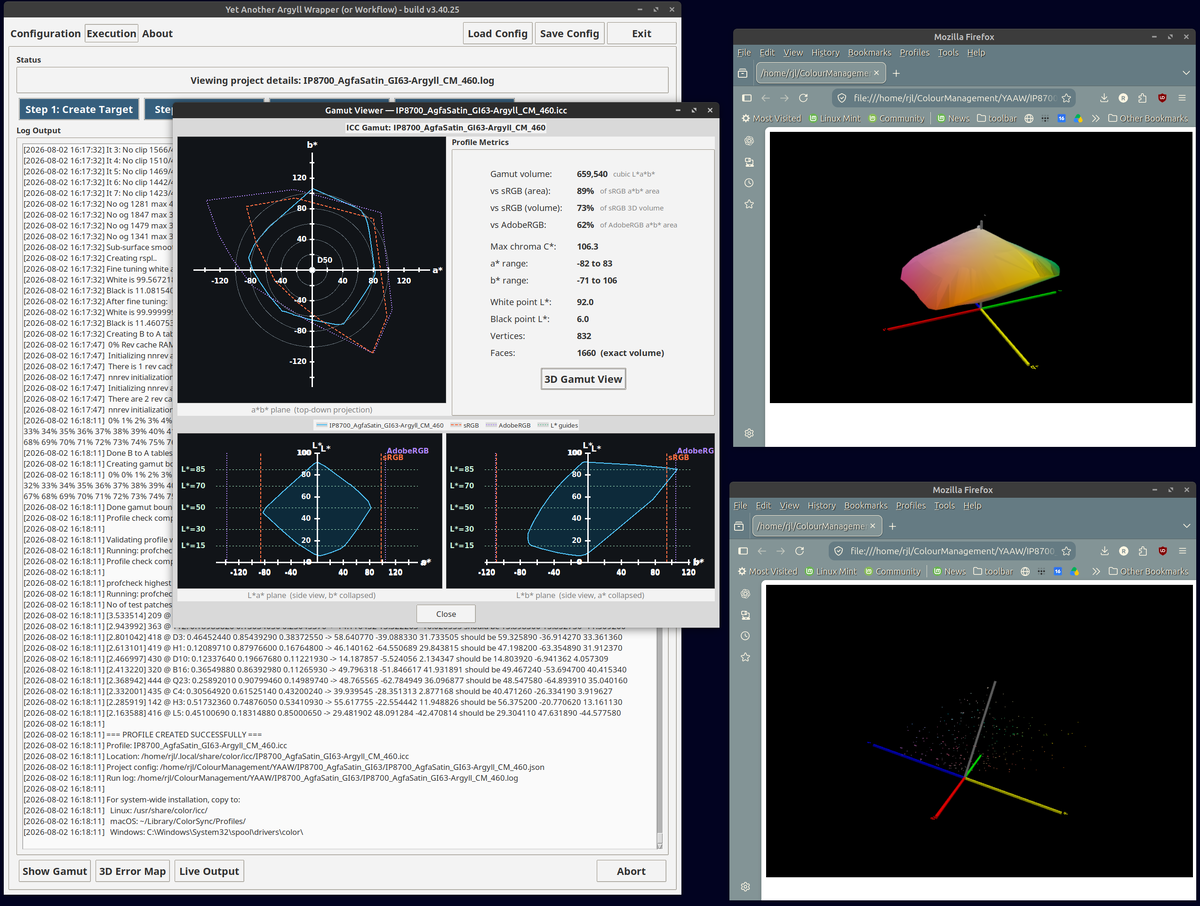Open sidebar settings gear in top Firefox window
Screen dimensions: 1200x906
coord(748,434)
